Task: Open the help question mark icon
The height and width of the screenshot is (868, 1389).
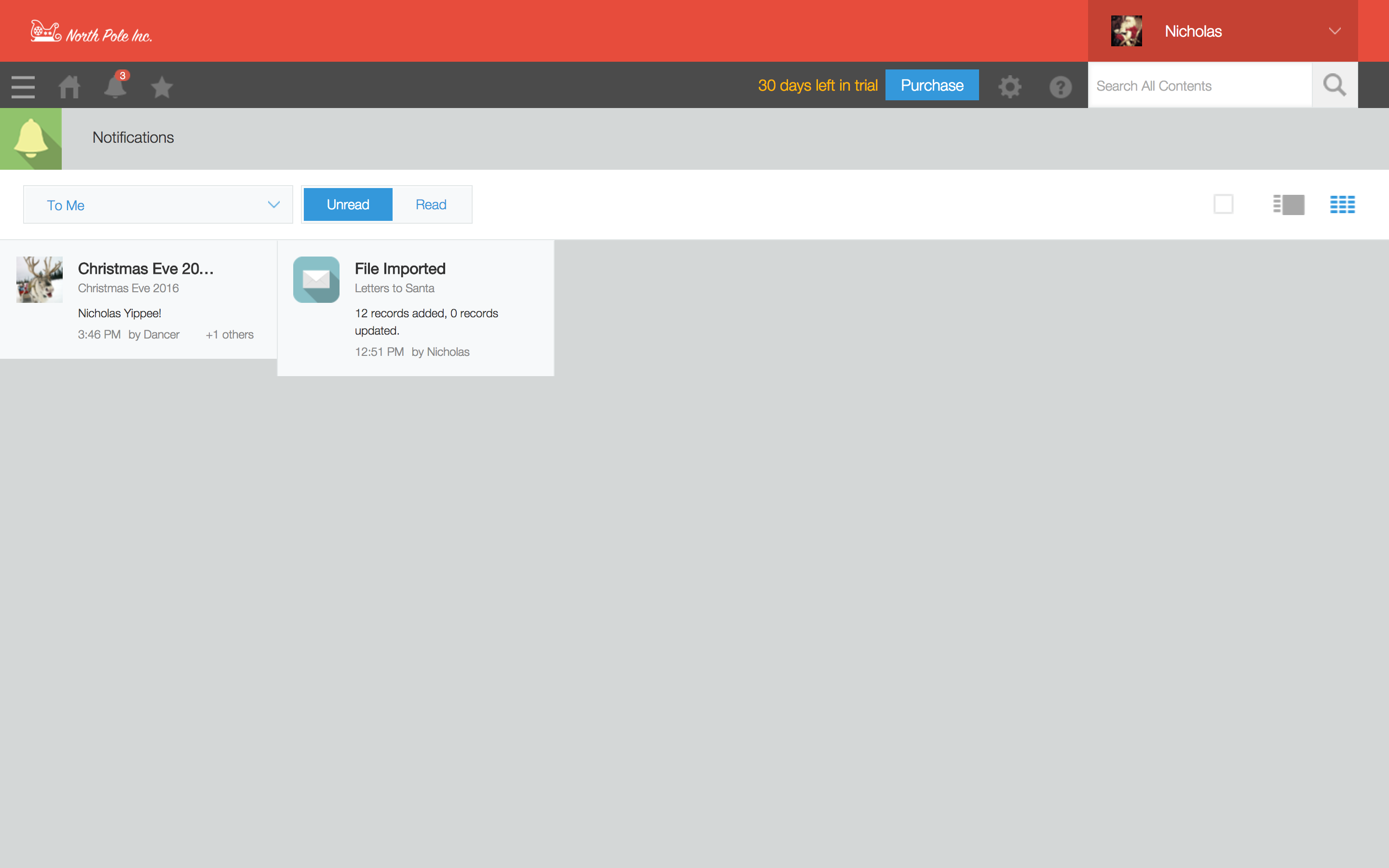Action: point(1060,87)
